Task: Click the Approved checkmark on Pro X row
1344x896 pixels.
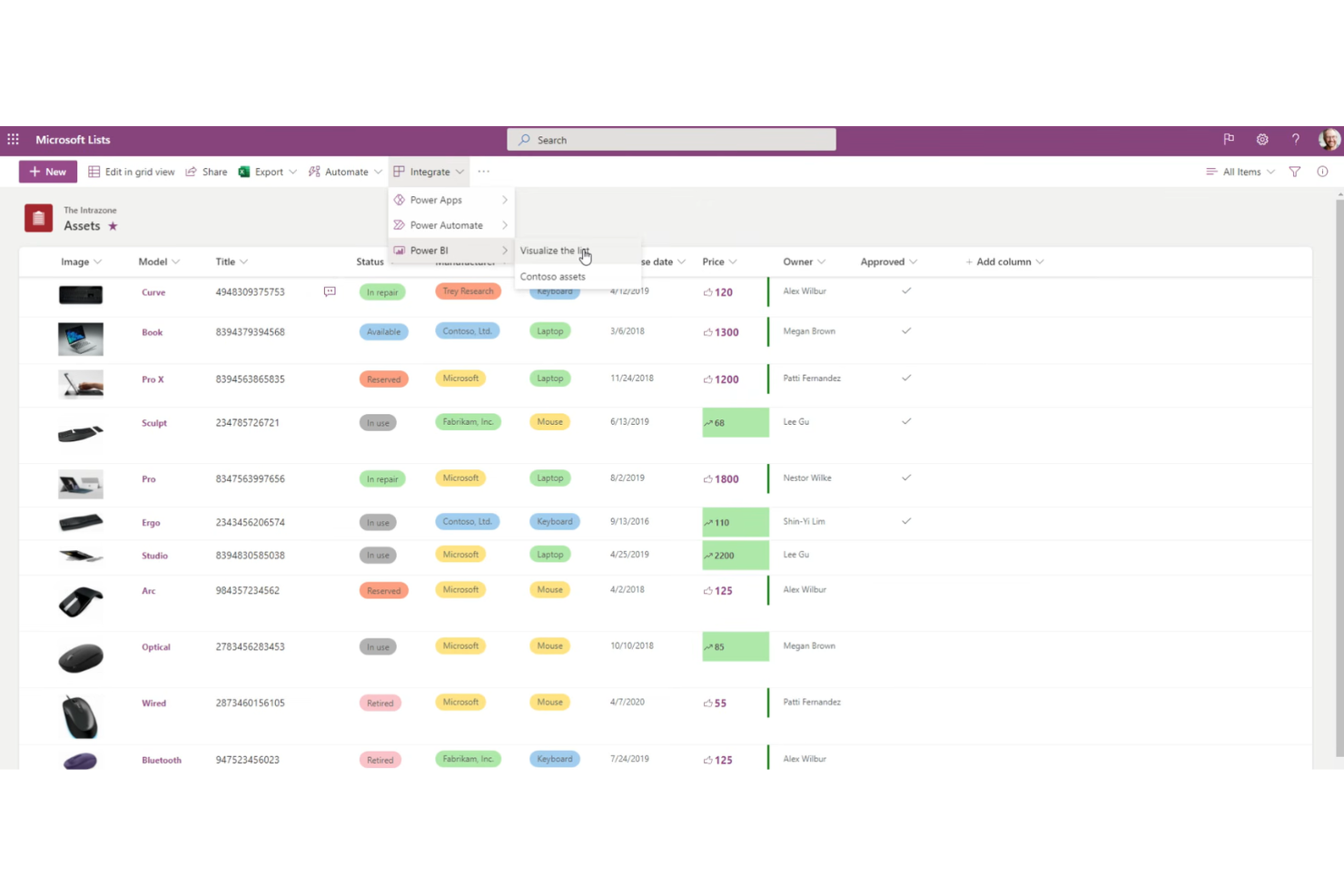Action: [906, 378]
